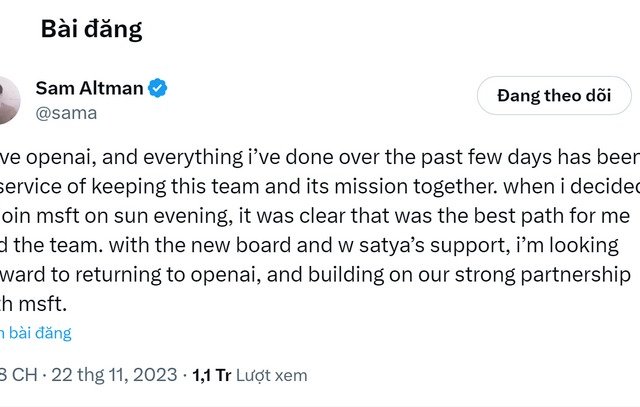Click the CH timestamp before the date
Image resolution: width=640 pixels, height=407 pixels.
pos(18,375)
